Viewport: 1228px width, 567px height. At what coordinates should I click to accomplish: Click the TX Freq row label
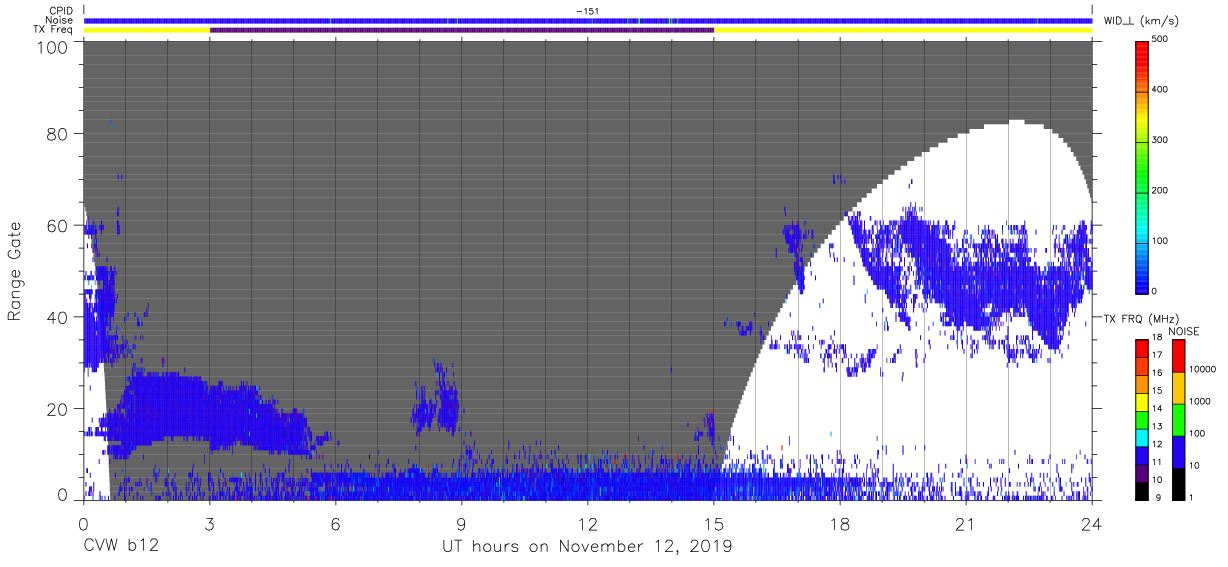coord(53,30)
